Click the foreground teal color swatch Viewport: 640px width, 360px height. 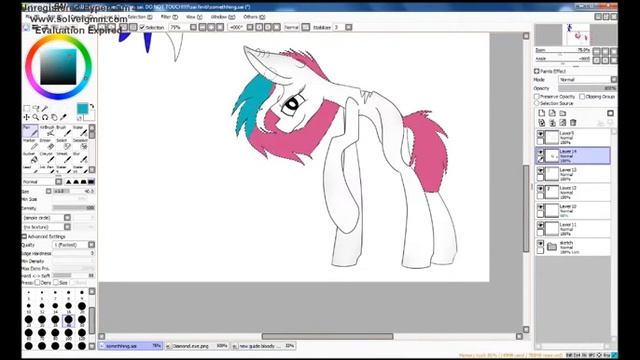pyautogui.click(x=82, y=109)
